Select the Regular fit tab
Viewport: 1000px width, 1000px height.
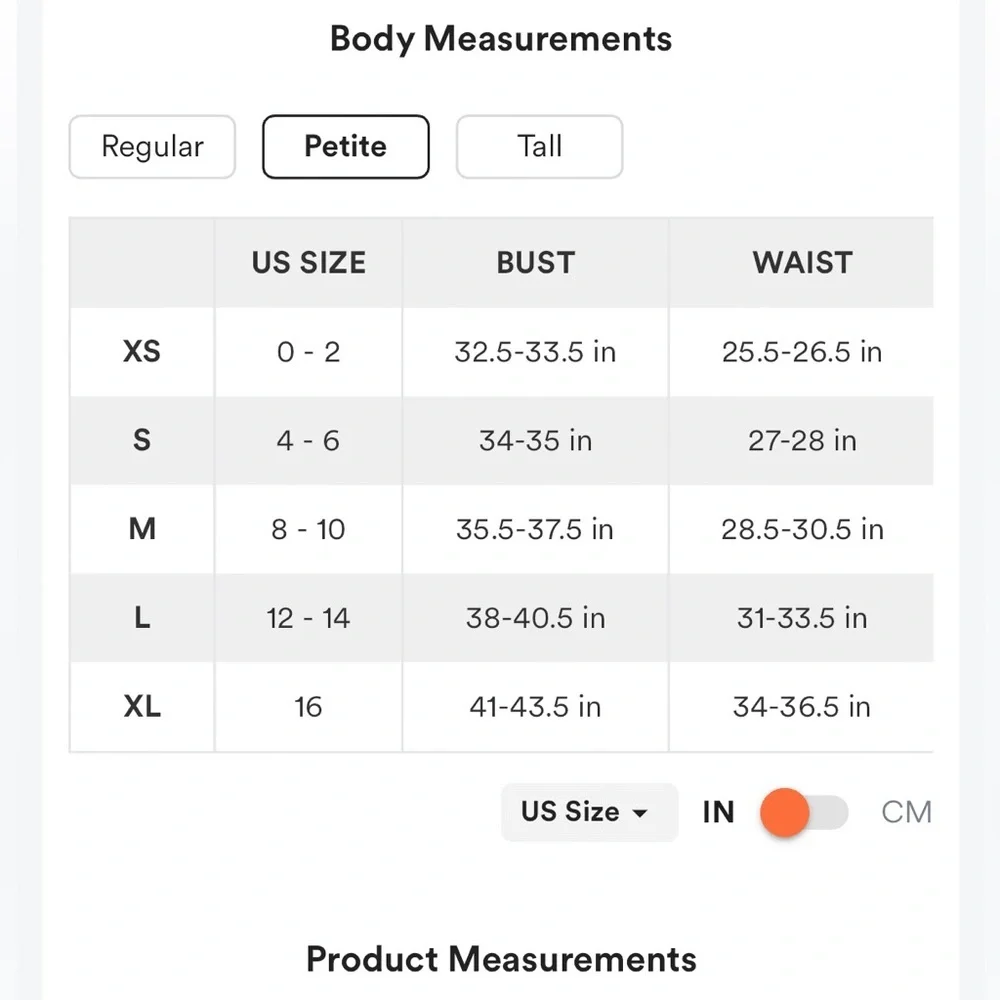[x=152, y=147]
